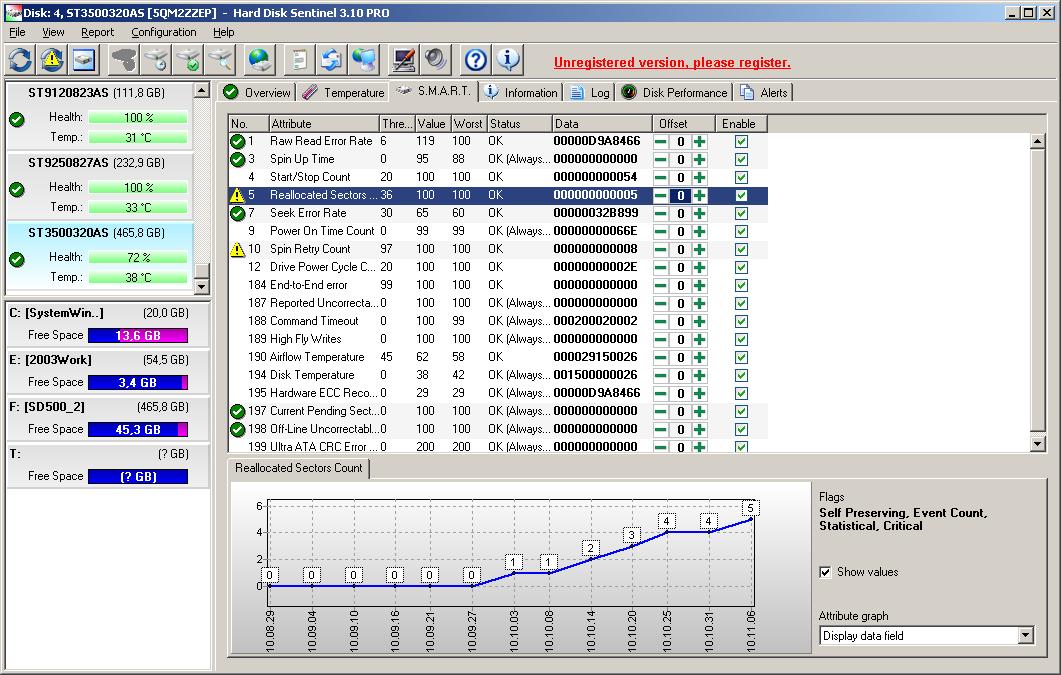Click green plus for Raw Read Error Rate offset

coord(700,141)
